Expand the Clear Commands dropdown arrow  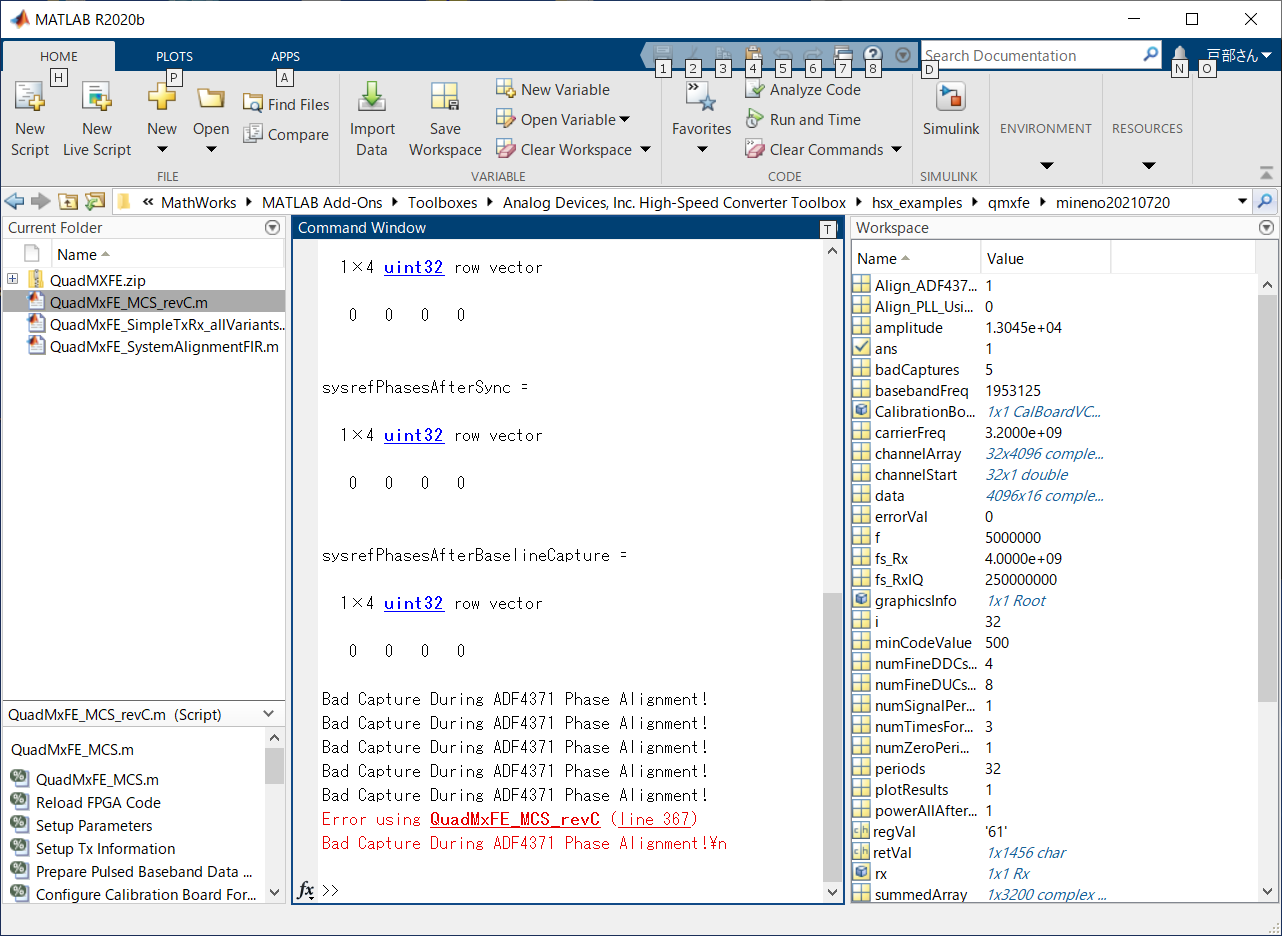coord(896,150)
